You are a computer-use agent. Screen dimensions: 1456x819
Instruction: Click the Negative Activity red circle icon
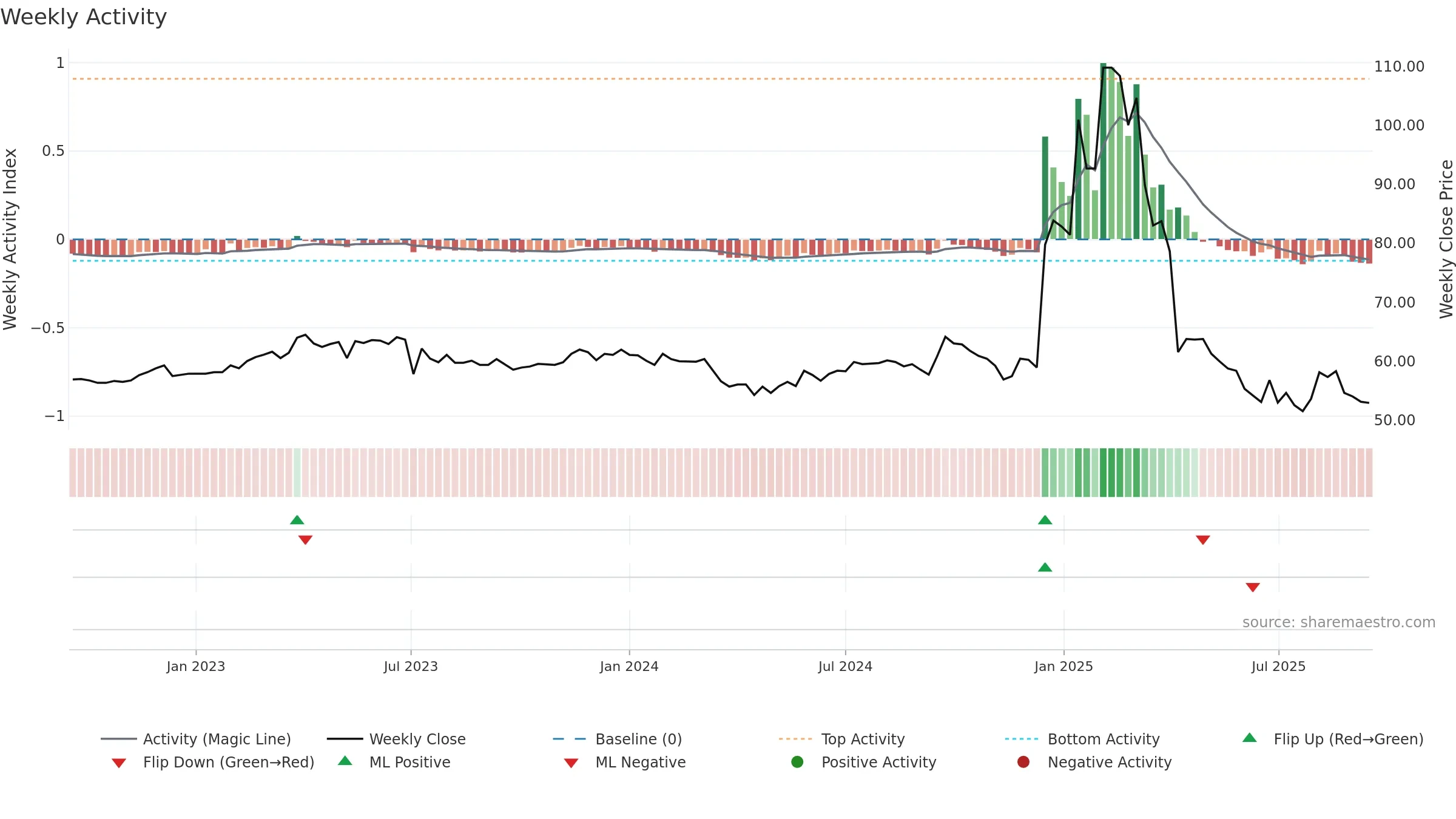1023,762
